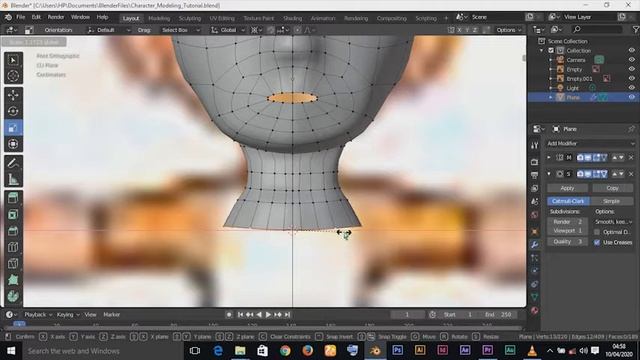640x360 pixels.
Task: Open the Render menu
Action: (x=56, y=17)
